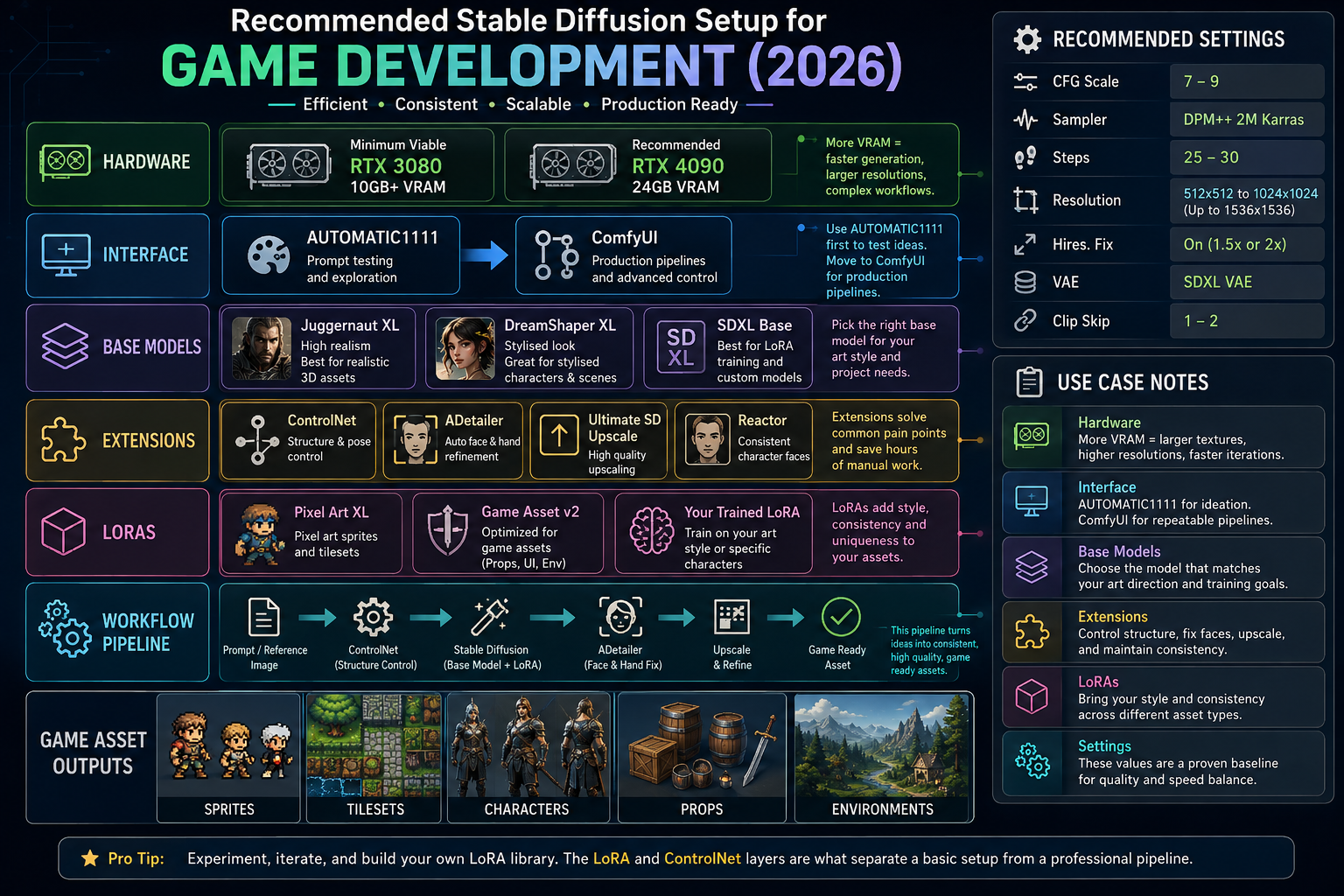Viewport: 1344px width, 896px height.
Task: Open the PROPS output sample
Action: (703, 758)
